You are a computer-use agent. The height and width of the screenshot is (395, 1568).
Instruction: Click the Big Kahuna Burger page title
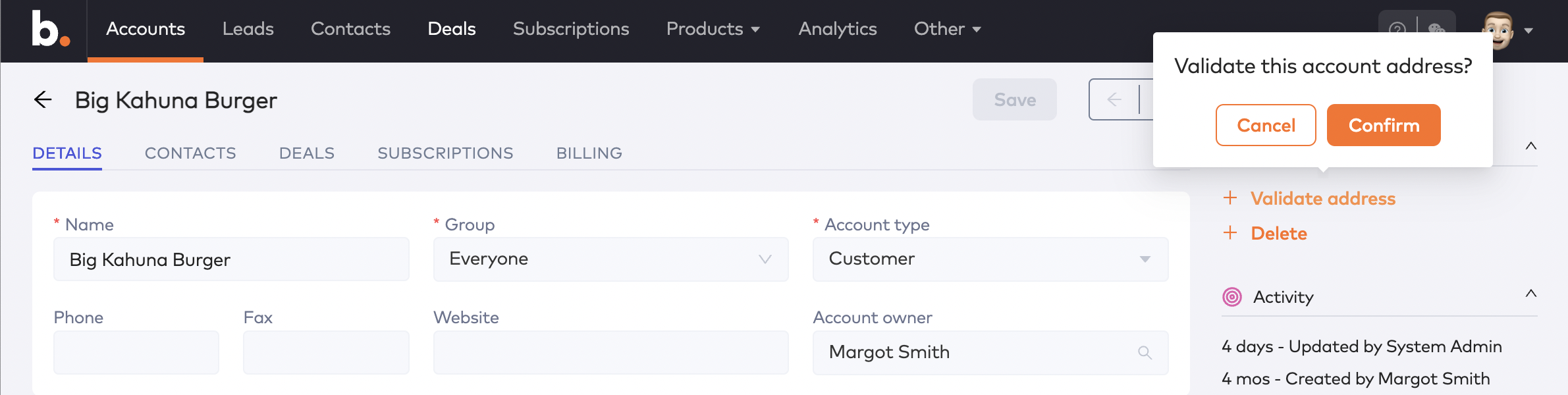pyautogui.click(x=176, y=100)
